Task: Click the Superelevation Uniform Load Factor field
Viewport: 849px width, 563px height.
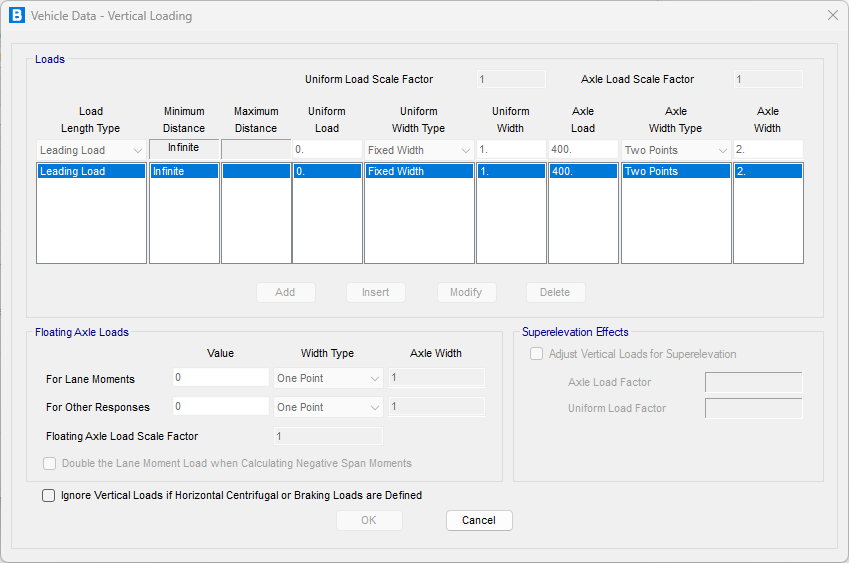Action: click(x=754, y=409)
